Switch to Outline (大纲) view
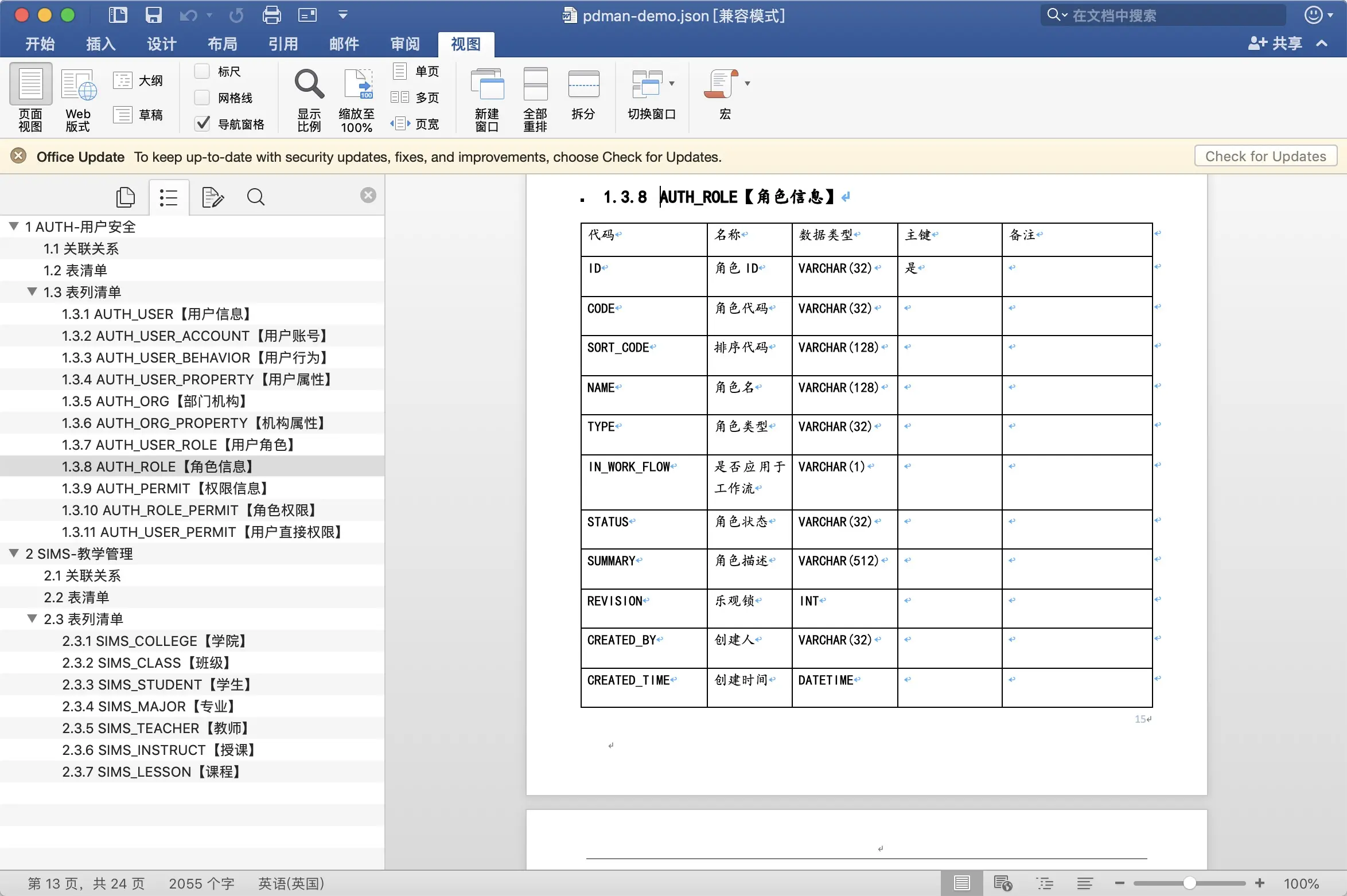This screenshot has height=896, width=1347. (138, 80)
